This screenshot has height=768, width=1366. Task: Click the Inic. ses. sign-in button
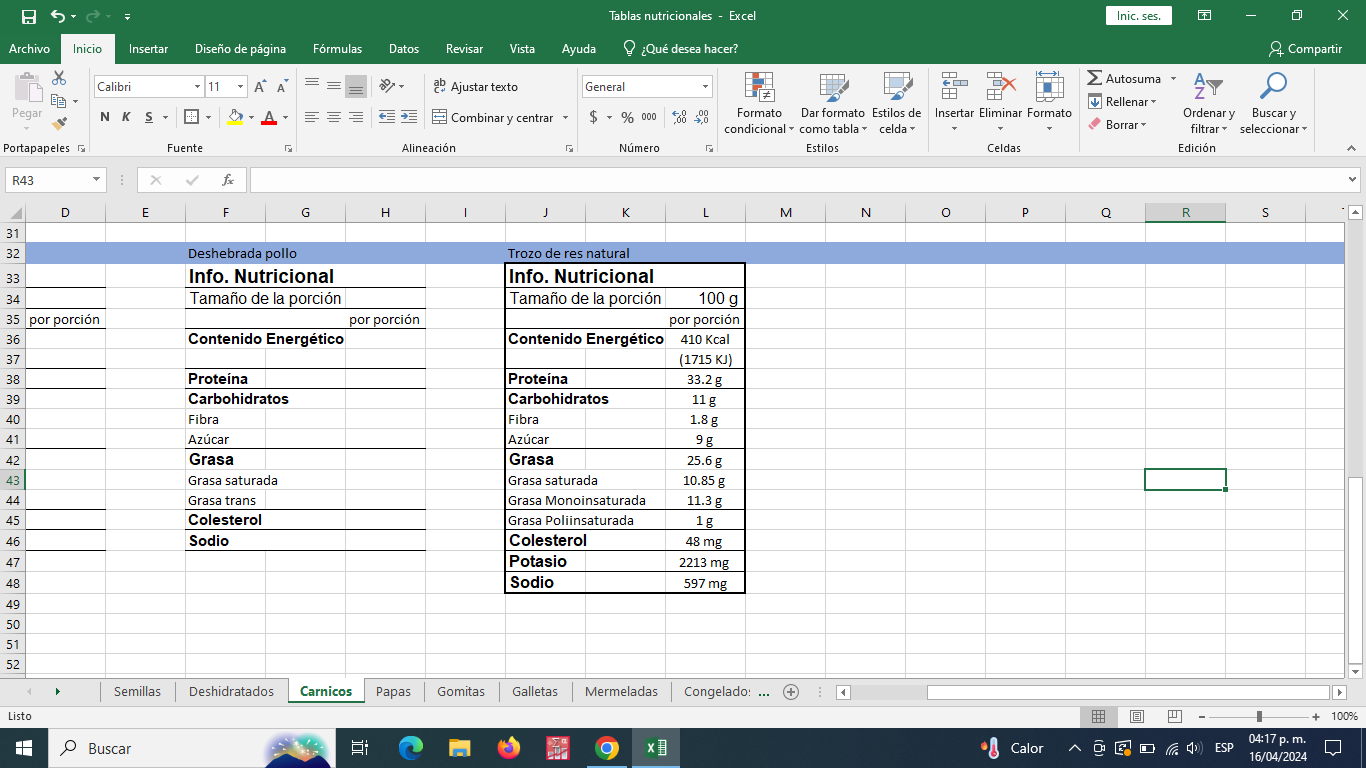[x=1138, y=16]
